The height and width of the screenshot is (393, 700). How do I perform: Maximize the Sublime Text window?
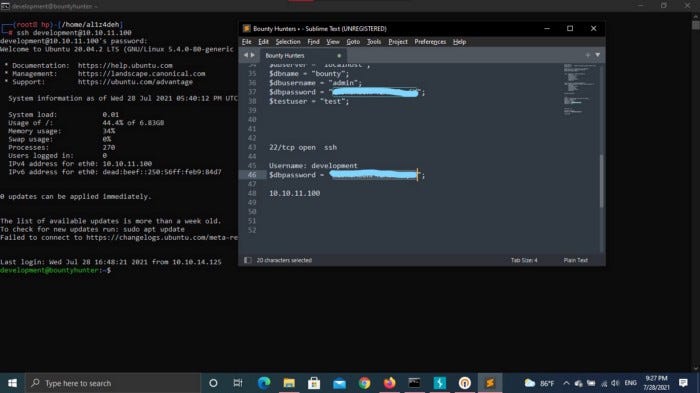tap(570, 28)
